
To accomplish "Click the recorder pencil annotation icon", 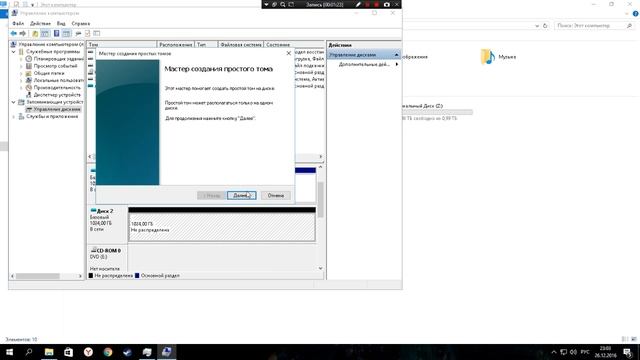I will (358, 4).
